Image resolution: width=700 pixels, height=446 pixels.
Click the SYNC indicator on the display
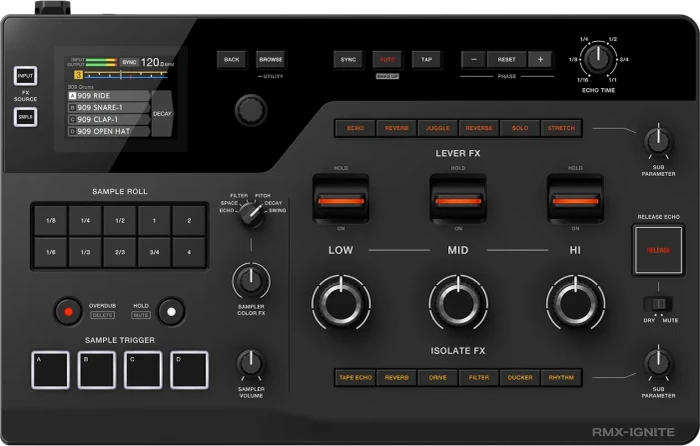click(129, 62)
